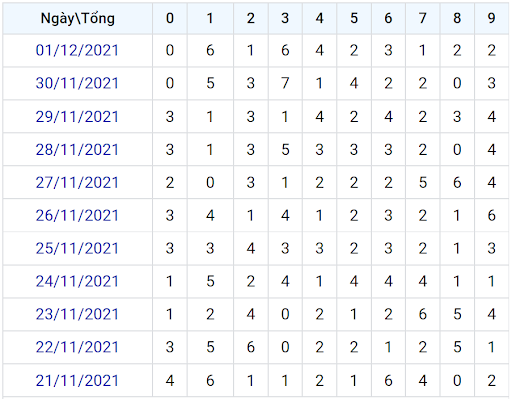The height and width of the screenshot is (399, 512).
Task: Click column header 9
Action: (491, 18)
